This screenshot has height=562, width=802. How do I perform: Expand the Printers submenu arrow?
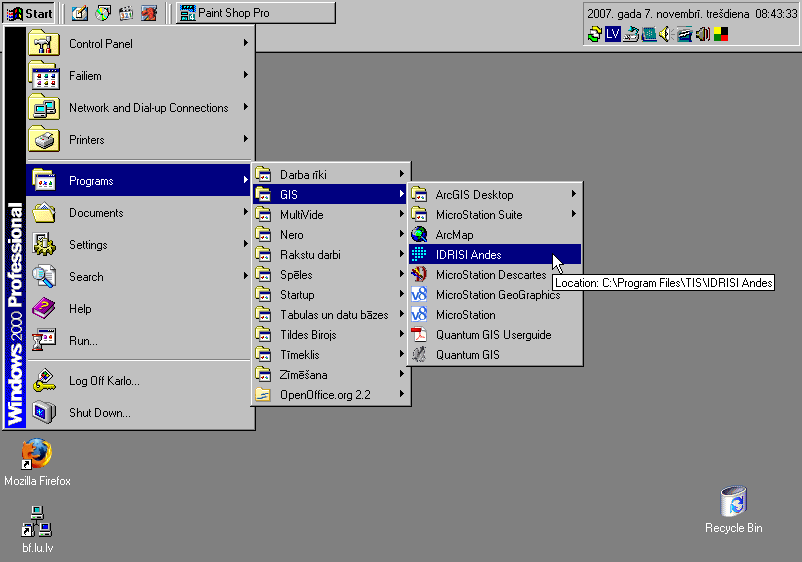pos(246,139)
